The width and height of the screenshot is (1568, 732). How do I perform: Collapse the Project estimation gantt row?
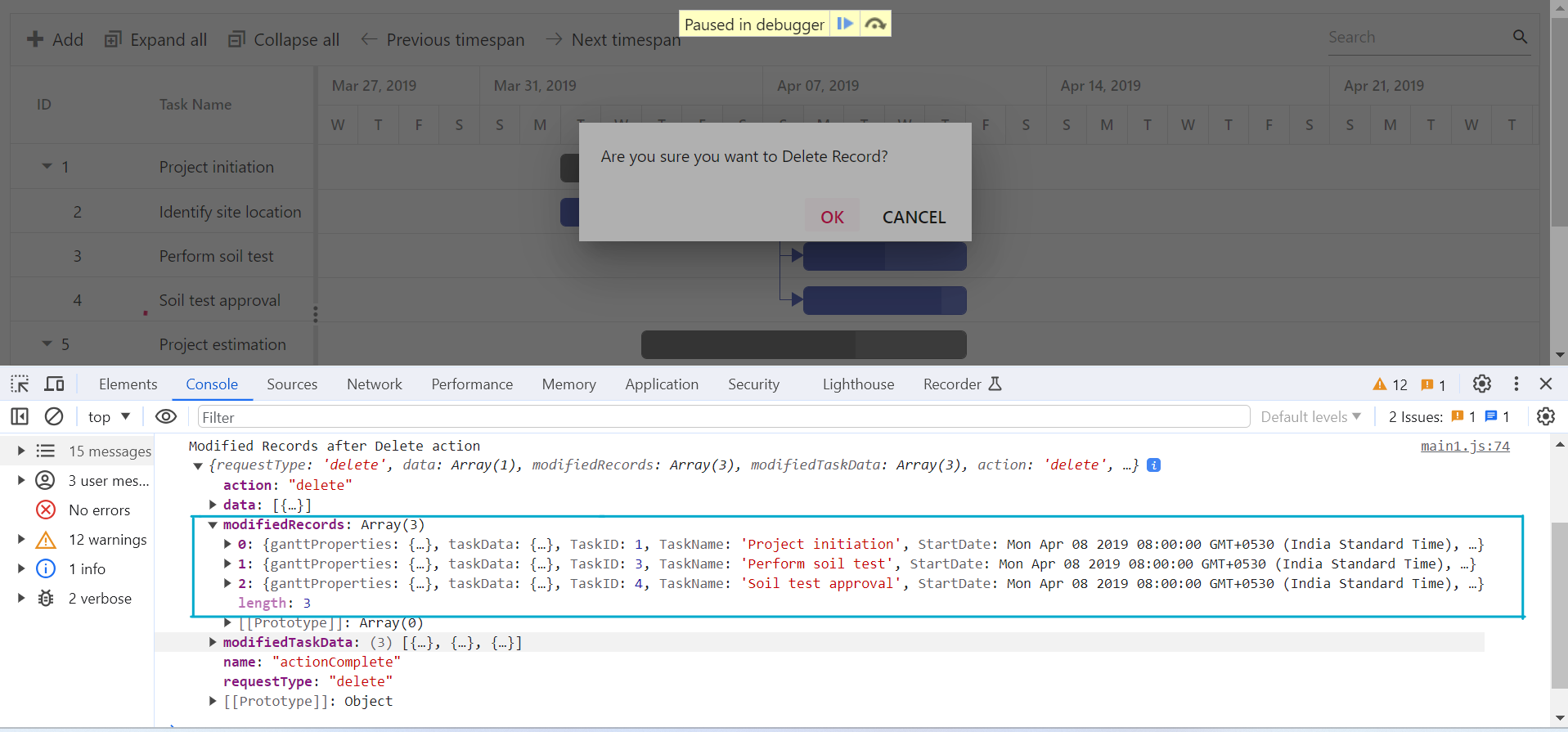point(47,344)
